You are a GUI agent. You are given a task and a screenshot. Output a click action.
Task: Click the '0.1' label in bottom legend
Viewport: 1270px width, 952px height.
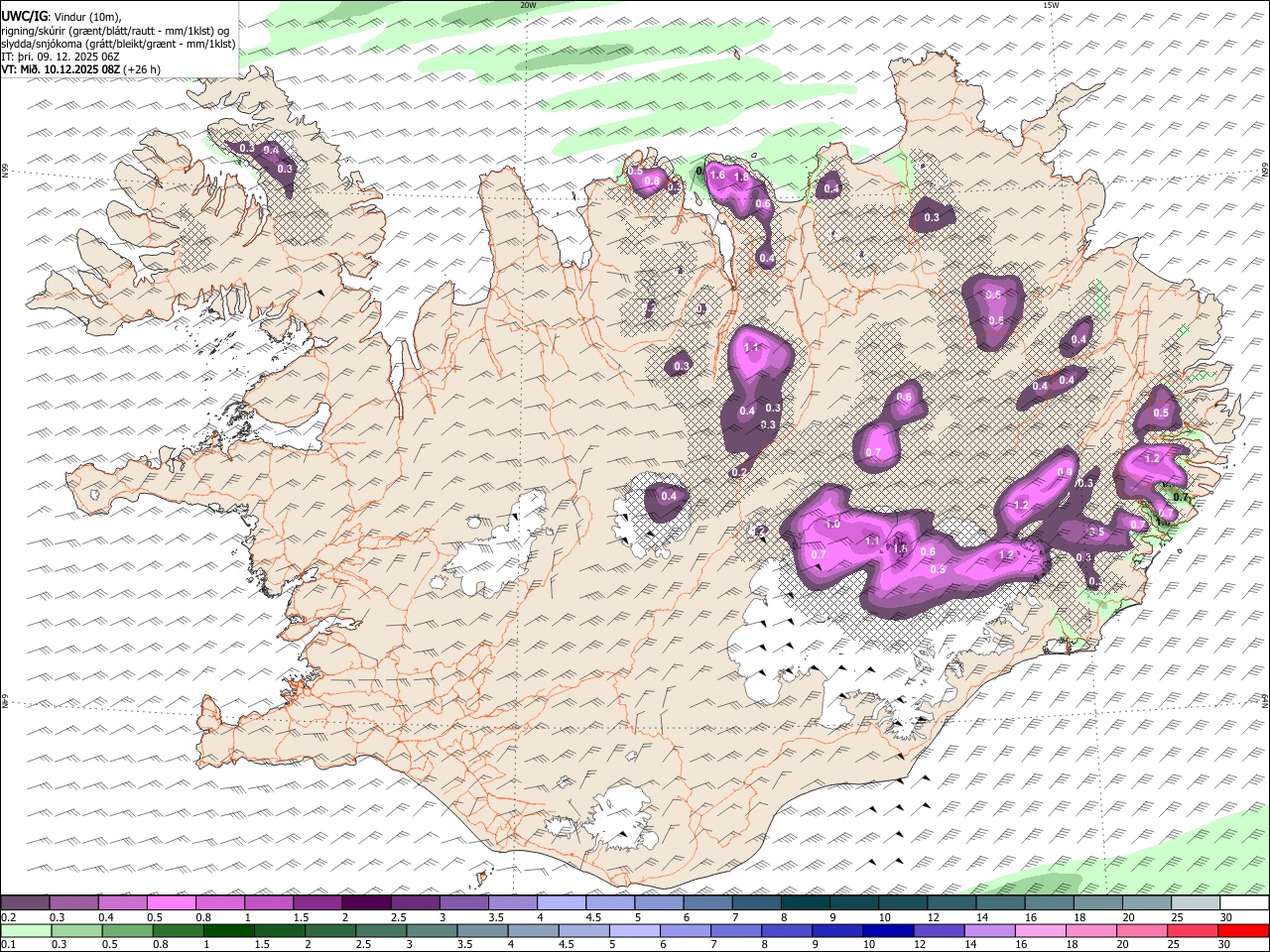[9, 945]
